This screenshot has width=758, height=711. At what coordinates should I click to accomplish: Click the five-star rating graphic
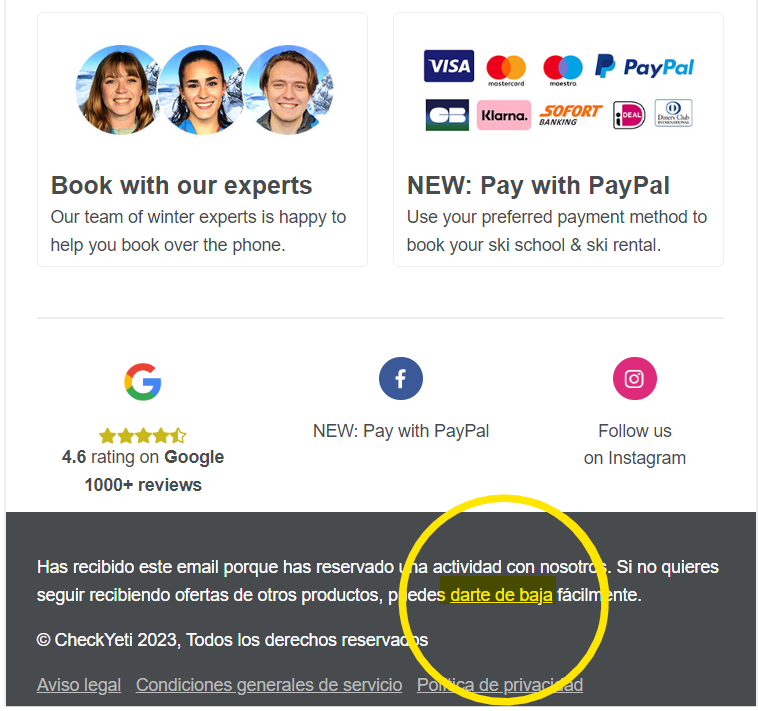143,435
